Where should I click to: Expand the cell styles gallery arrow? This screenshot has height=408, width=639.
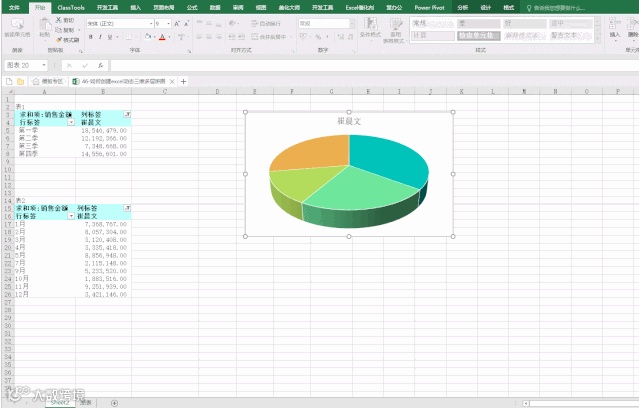point(597,39)
